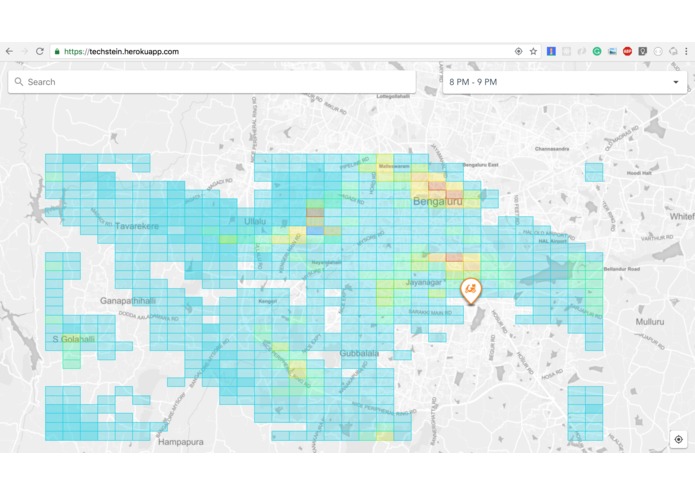Viewport: 695px width, 494px height.
Task: Open the green Grammarly extension
Action: [x=597, y=51]
